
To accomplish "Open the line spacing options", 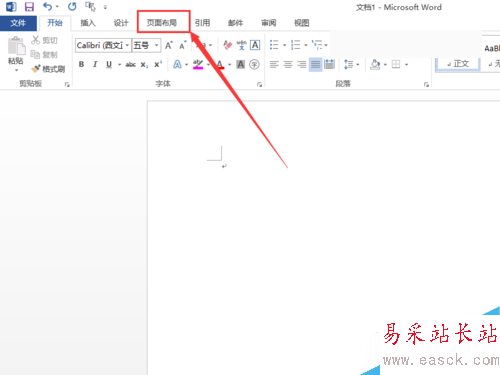I will 348,64.
